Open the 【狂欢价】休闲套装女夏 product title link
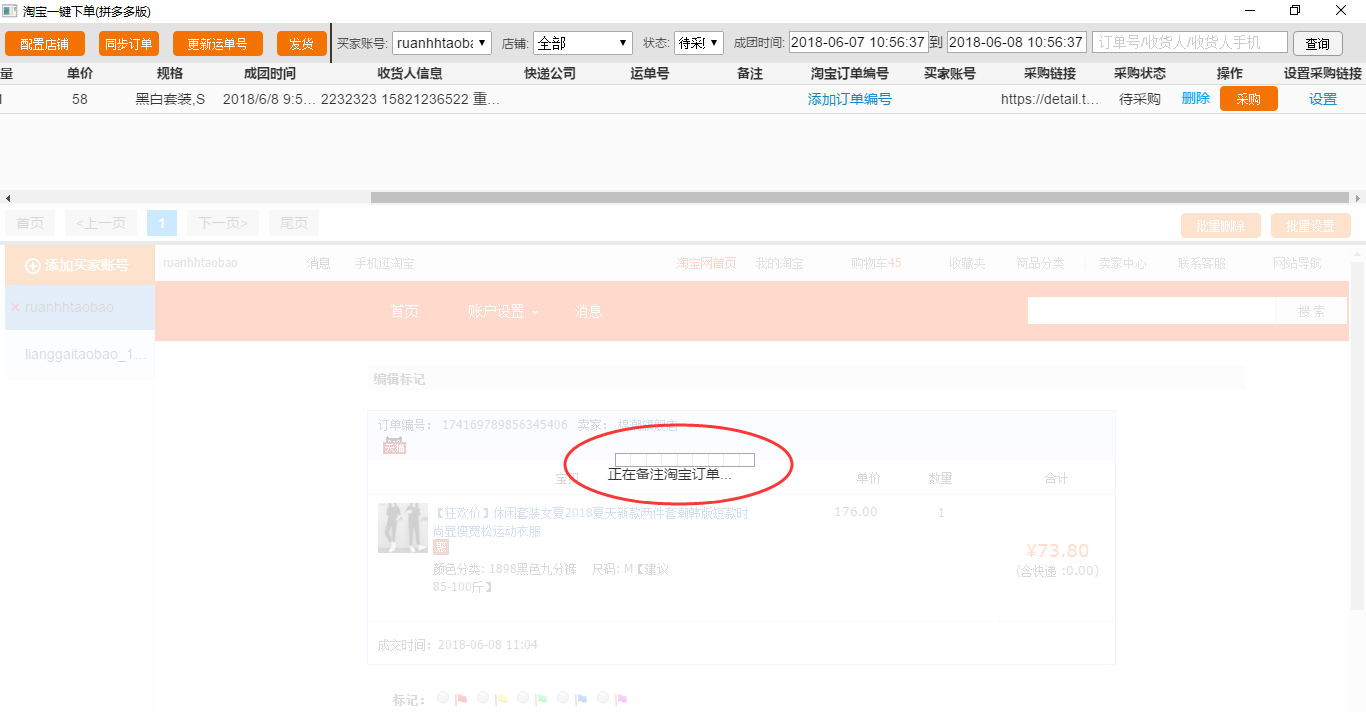Screen dimensions: 1366x712 590,522
